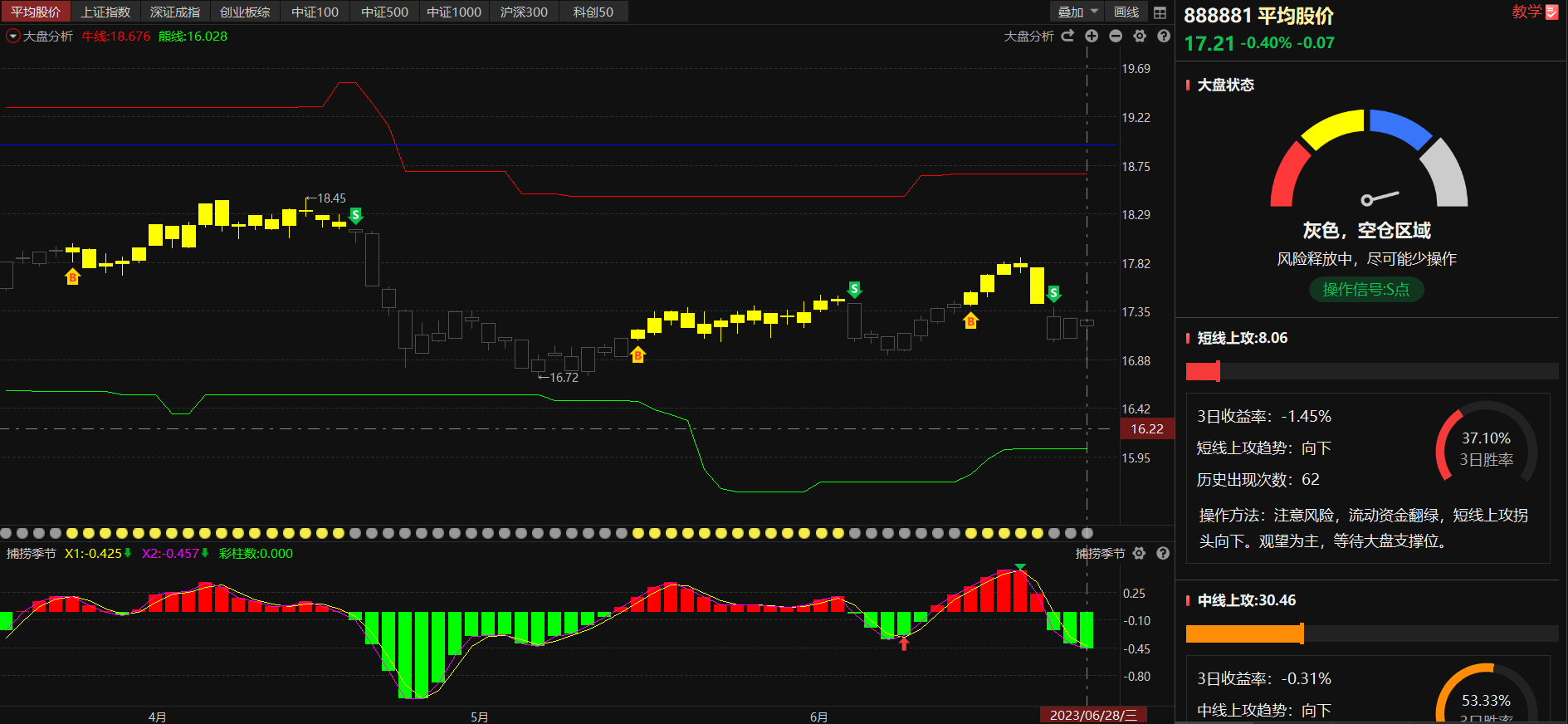This screenshot has height=724, width=1568.
Task: Click the 2023/06/28/三 date label
Action: click(x=1093, y=715)
